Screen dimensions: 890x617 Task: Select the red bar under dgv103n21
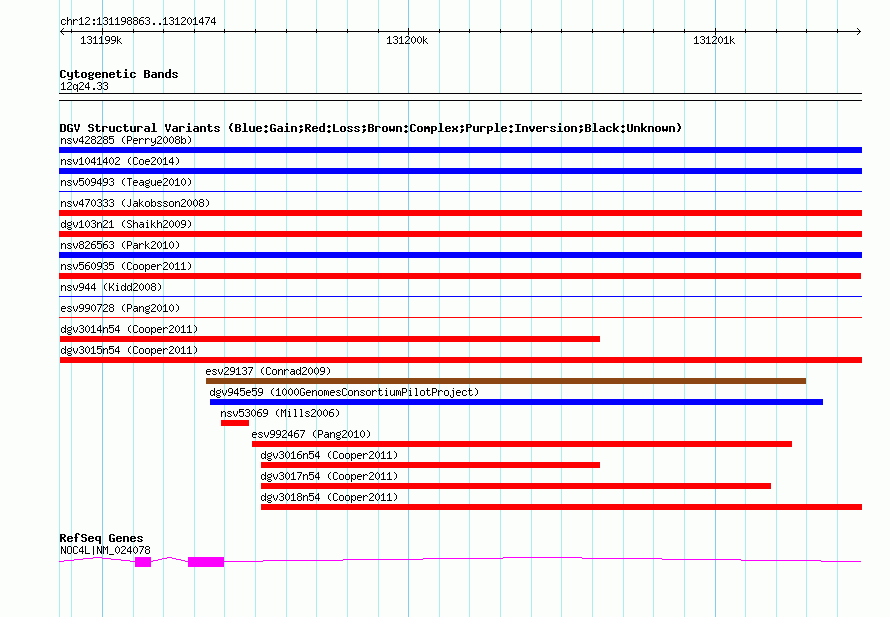(x=460, y=234)
